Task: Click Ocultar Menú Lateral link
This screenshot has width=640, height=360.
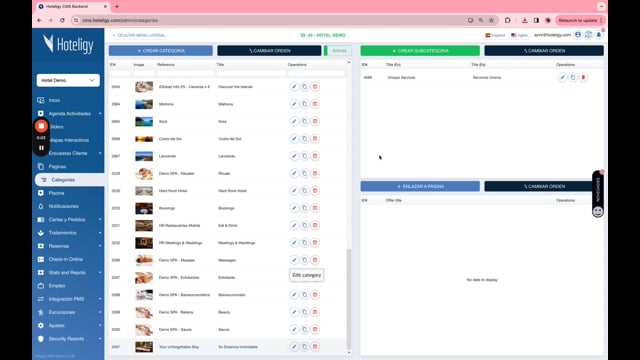Action: (139, 36)
